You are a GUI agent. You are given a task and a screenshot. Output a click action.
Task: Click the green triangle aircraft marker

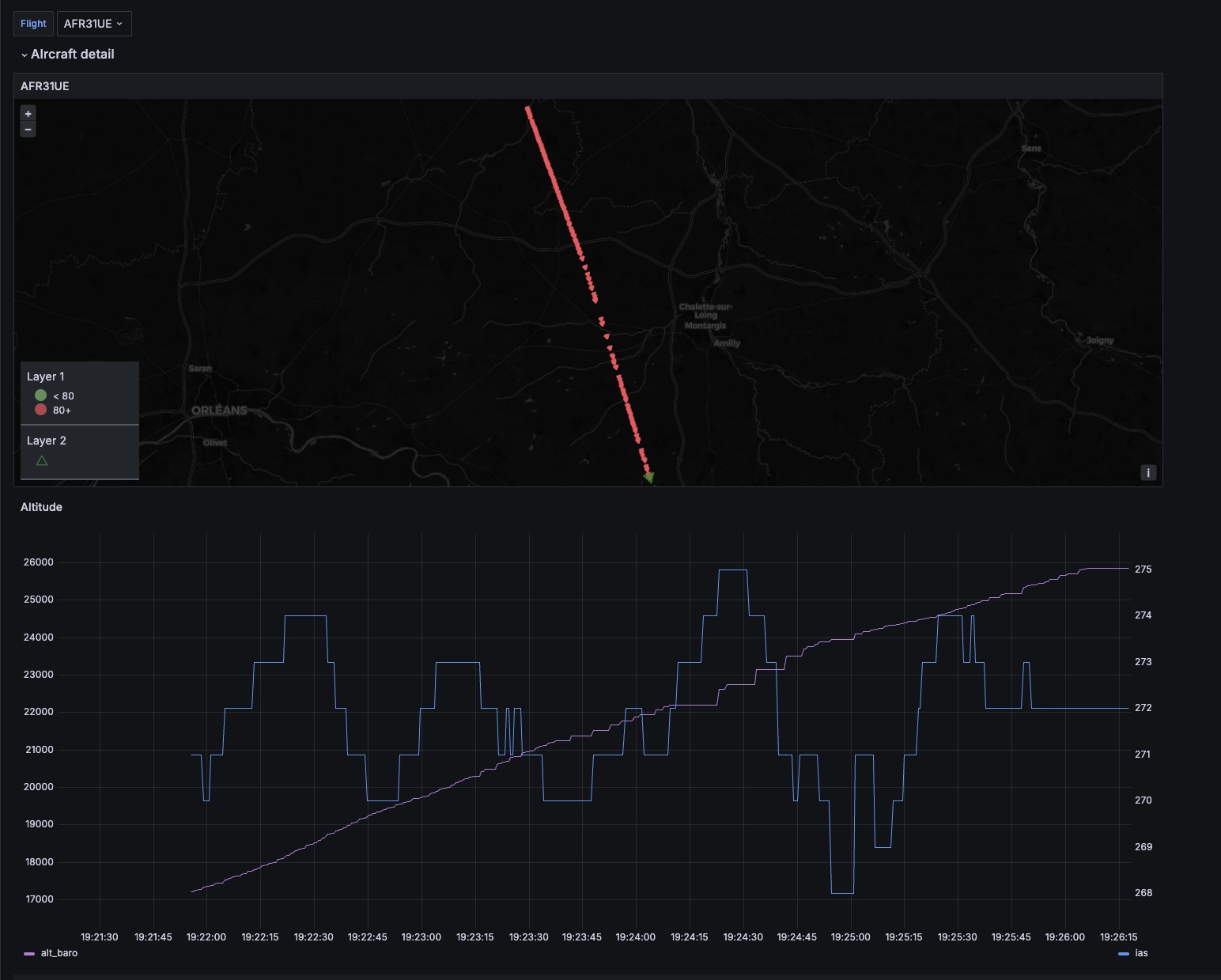[x=649, y=478]
